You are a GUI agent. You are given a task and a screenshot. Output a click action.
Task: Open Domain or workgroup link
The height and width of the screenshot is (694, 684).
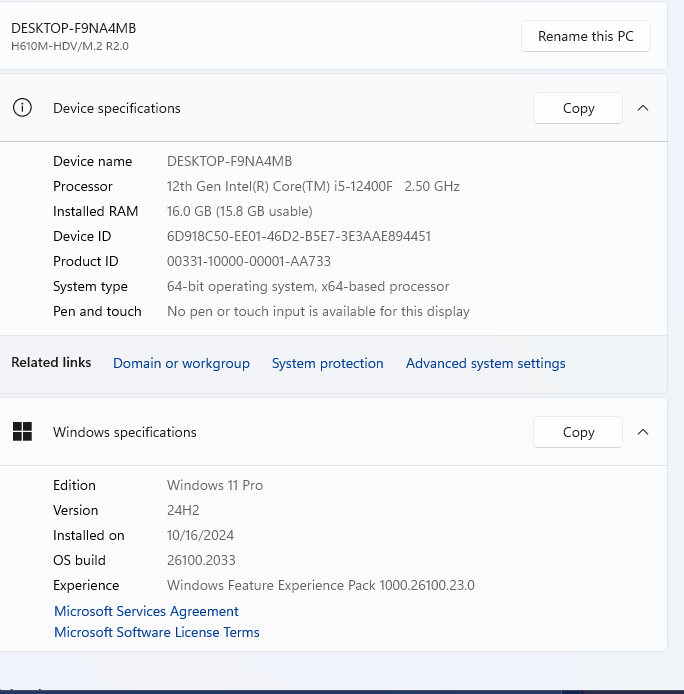[x=181, y=363]
